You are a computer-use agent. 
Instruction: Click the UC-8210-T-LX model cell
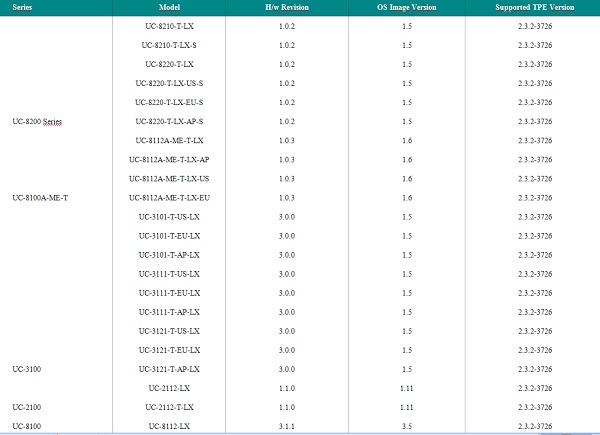169,26
